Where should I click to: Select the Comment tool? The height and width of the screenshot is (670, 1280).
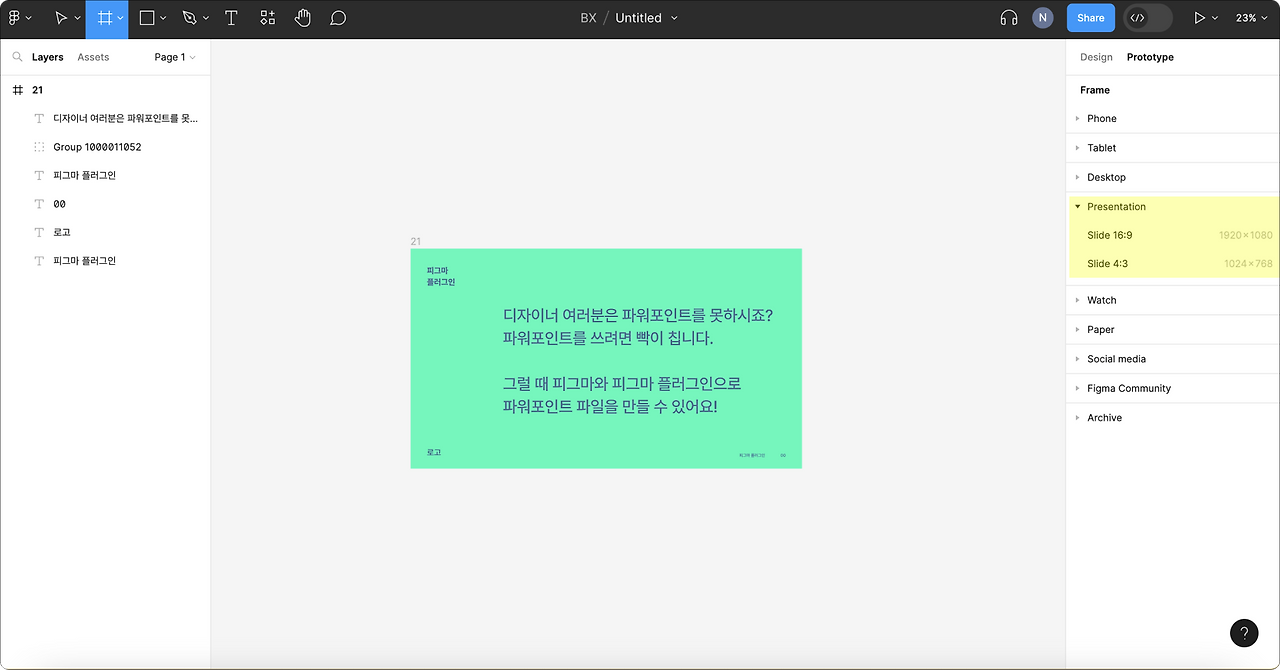pyautogui.click(x=338, y=18)
